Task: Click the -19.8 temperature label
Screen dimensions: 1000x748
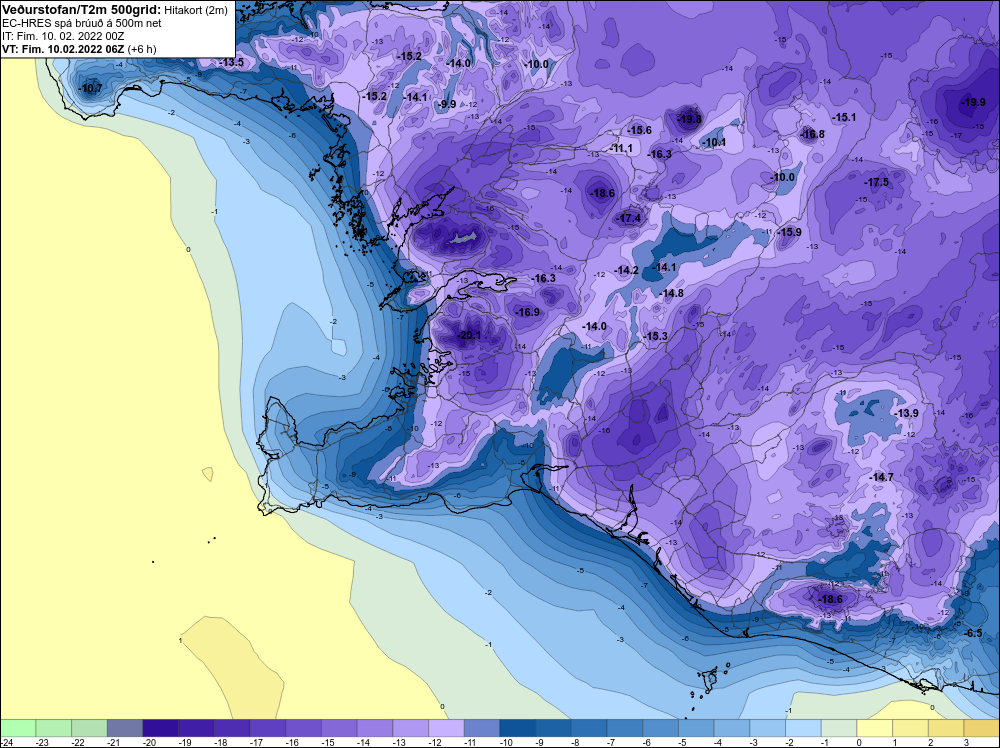Action: tap(689, 119)
